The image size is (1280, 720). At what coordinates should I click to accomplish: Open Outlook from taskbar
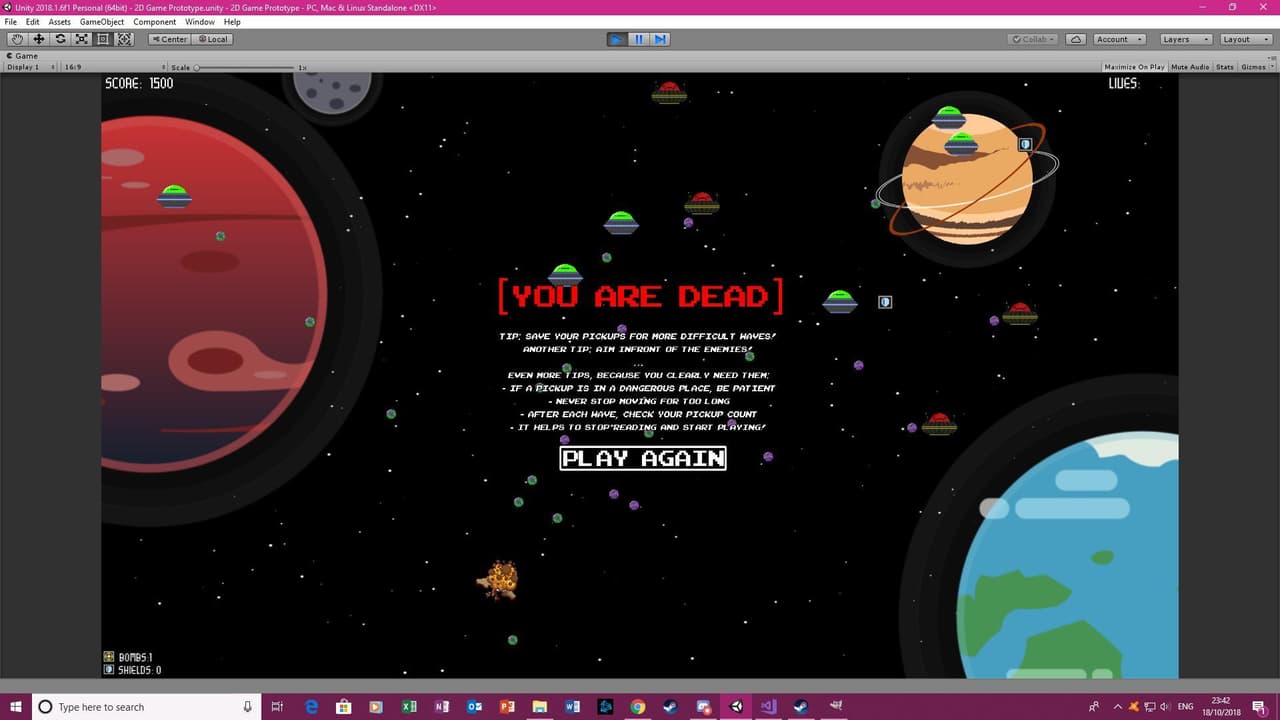coord(474,707)
